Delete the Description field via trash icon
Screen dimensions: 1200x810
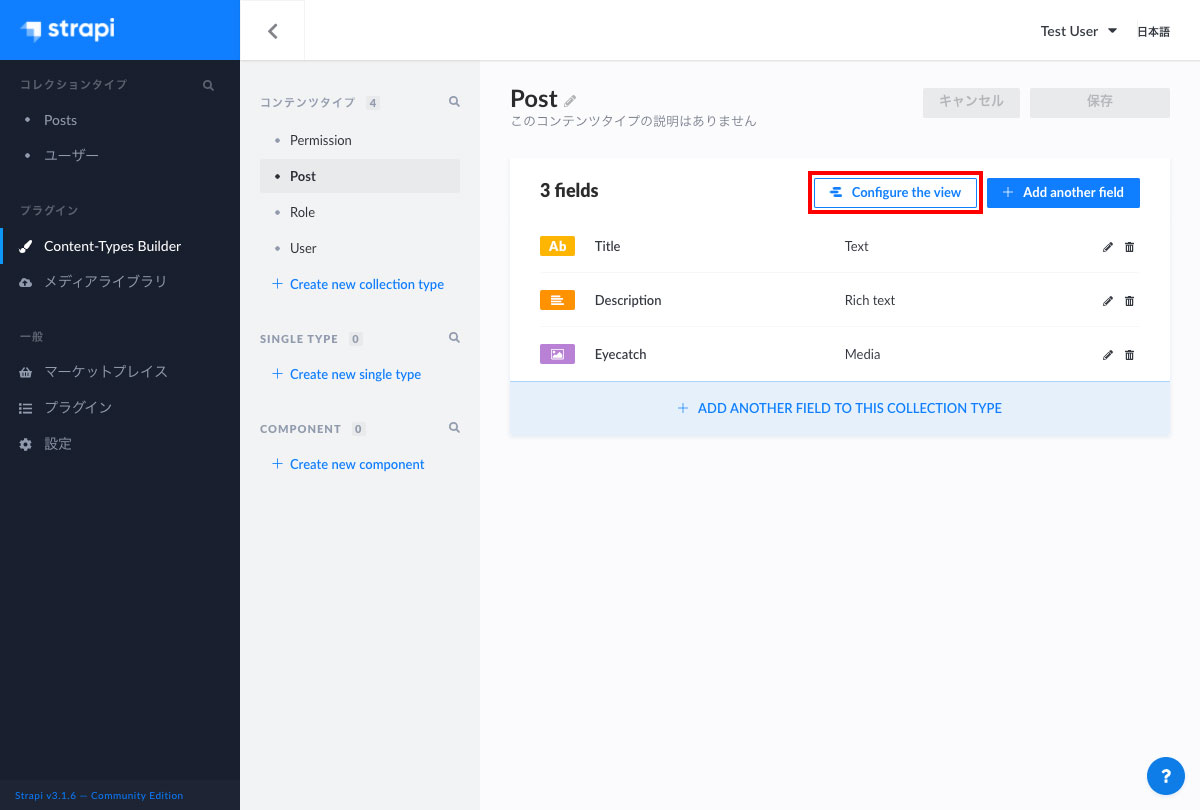[x=1129, y=300]
